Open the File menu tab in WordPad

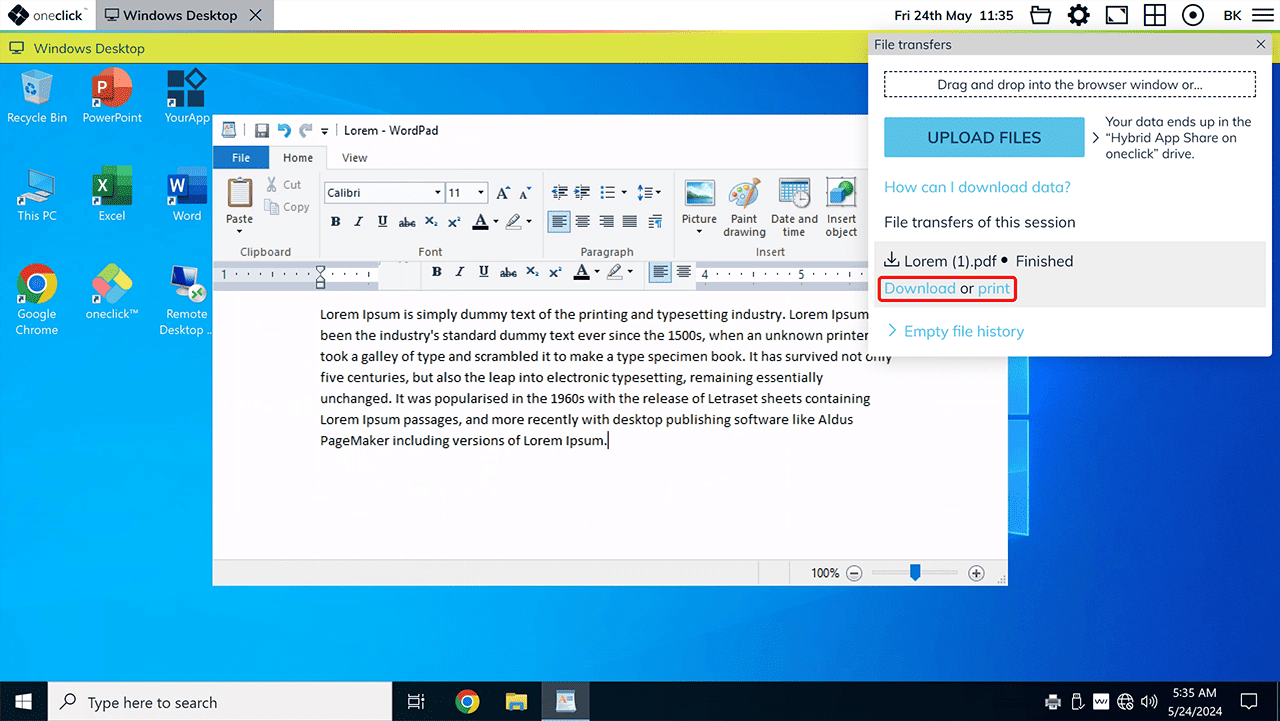click(x=241, y=158)
